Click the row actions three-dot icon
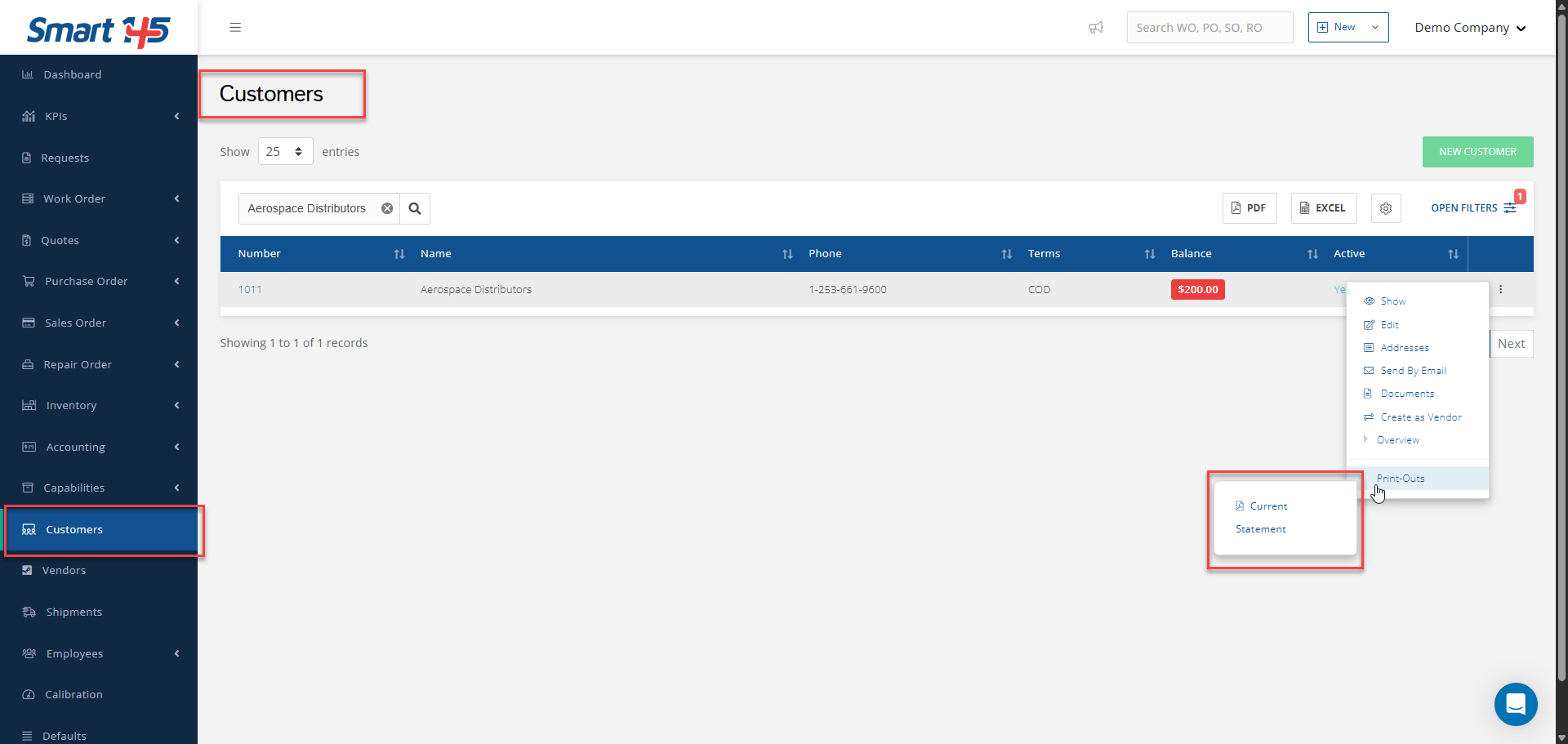Viewport: 1568px width, 744px height. 1501,289
